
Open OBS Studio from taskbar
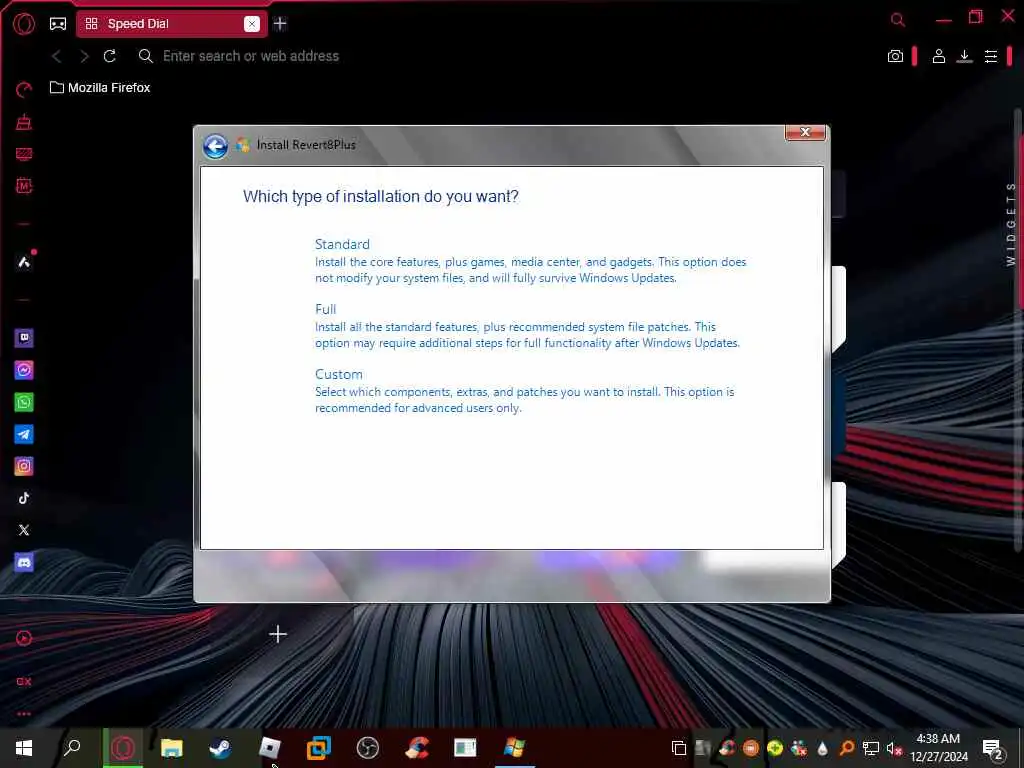[x=368, y=748]
